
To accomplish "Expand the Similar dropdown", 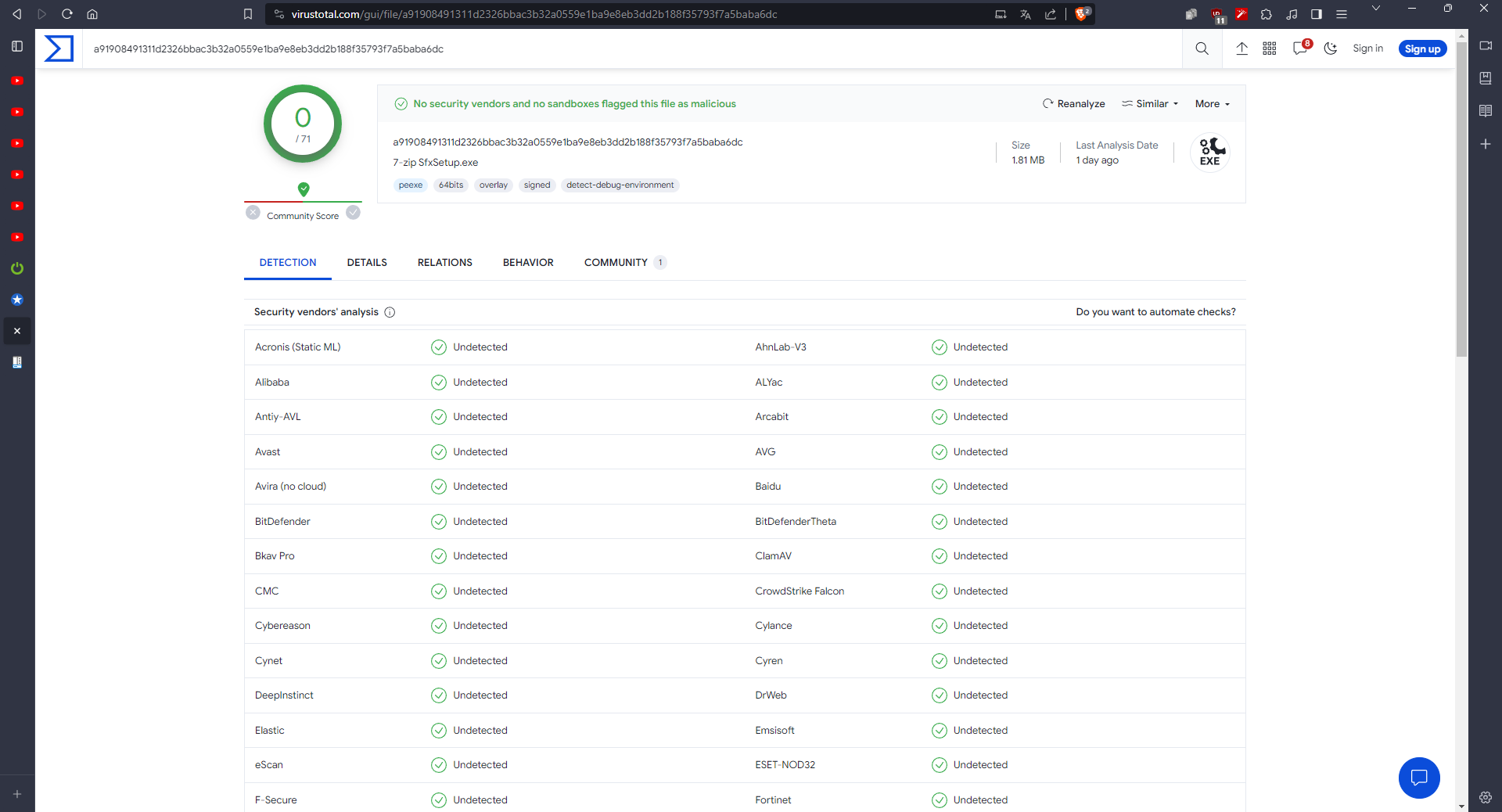I will (1150, 103).
